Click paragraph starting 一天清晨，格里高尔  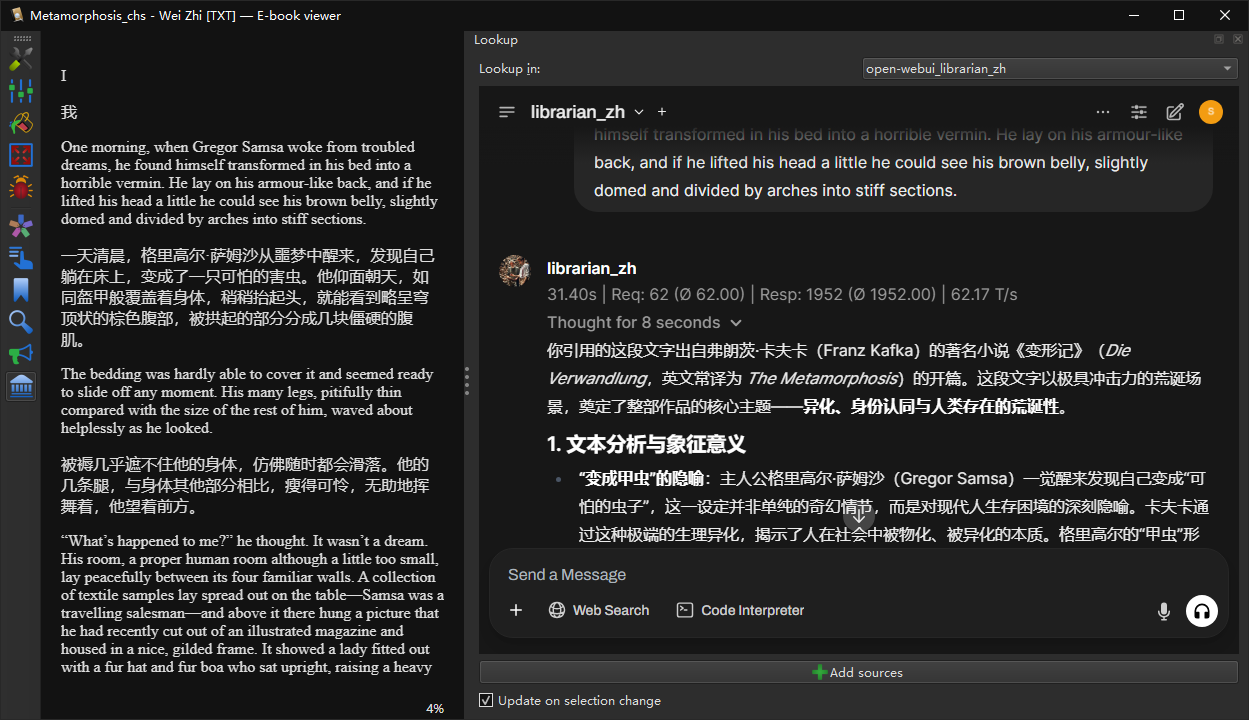coord(248,297)
